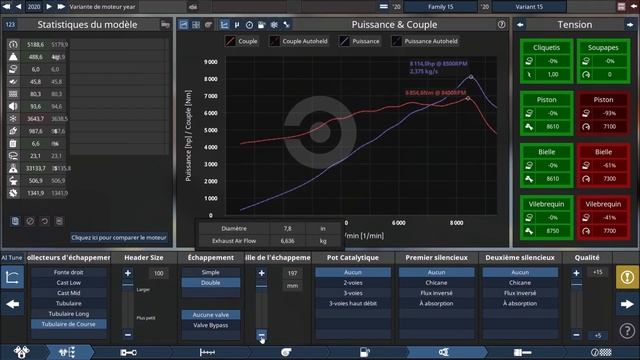Image resolution: width=640 pixels, height=360 pixels.
Task: Go to the next Tension panel
Action: point(629,24)
